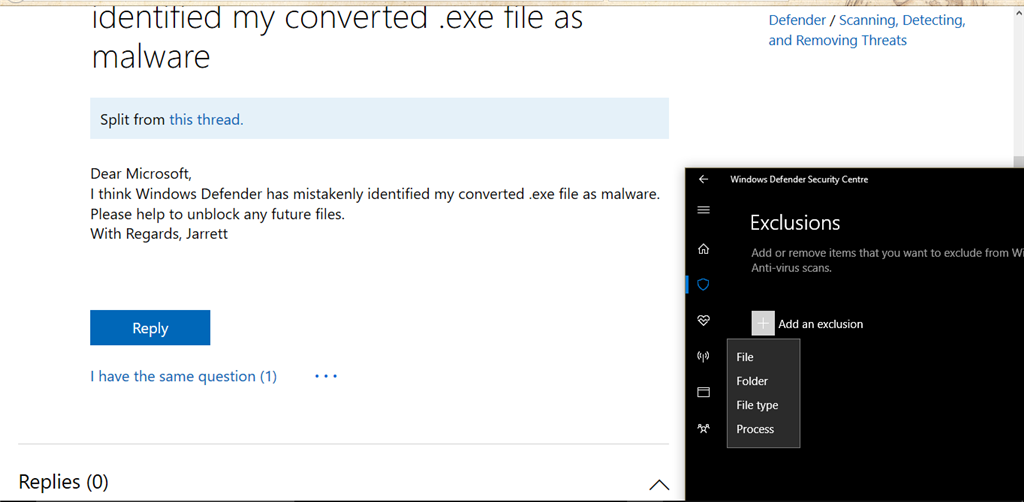Viewport: 1024px width, 502px height.
Task: Click the 'Windows Defender Security Centre' title text
Action: click(x=799, y=180)
